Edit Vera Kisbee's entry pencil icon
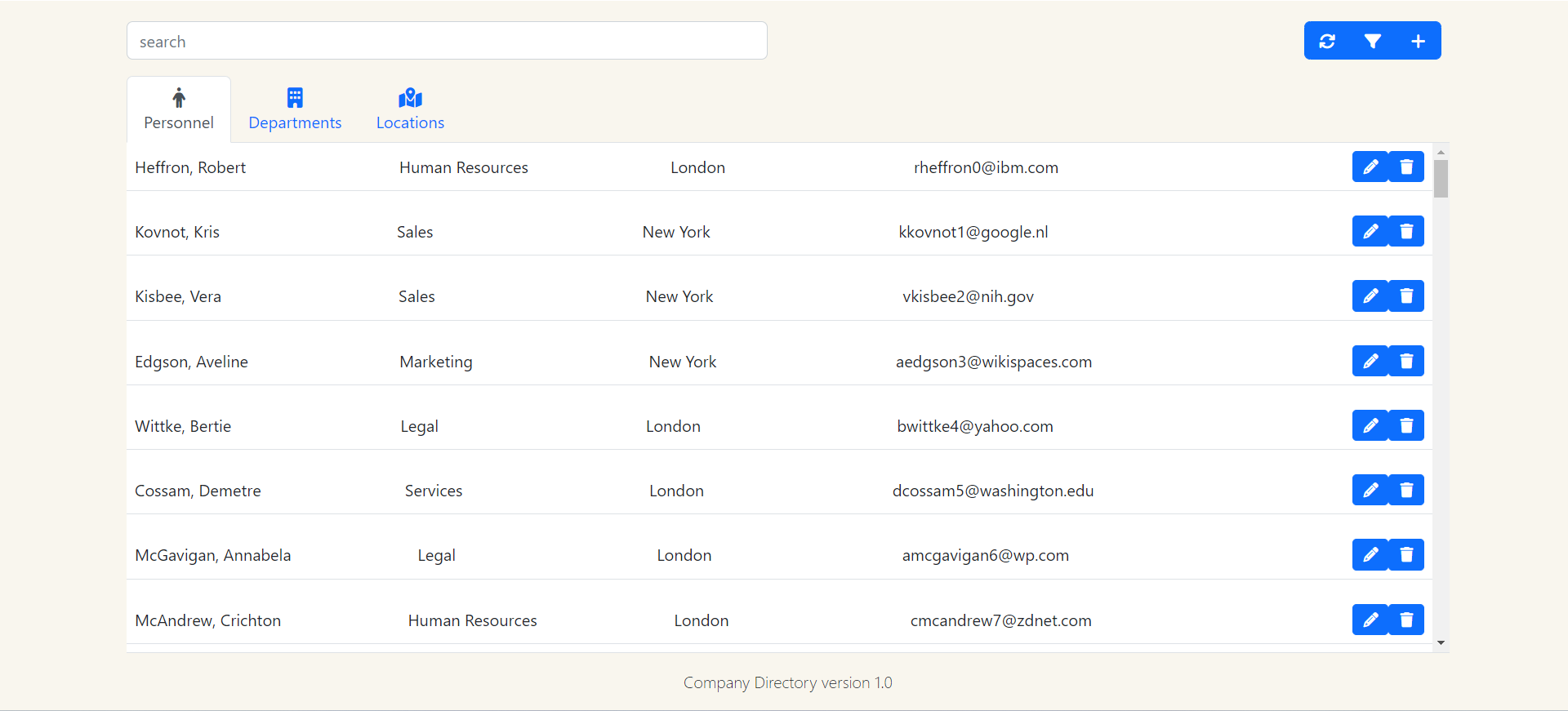Viewport: 1568px width, 711px height. click(x=1370, y=296)
